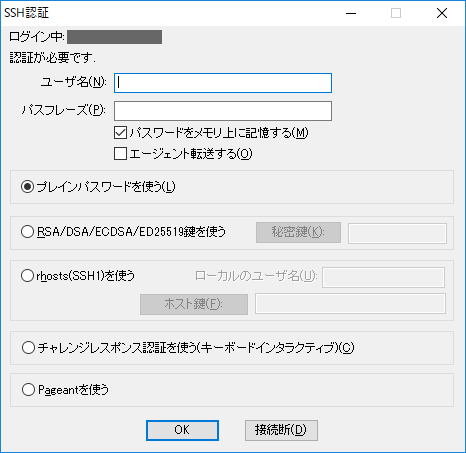Click the パスフレーズ input field
This screenshot has width=466, height=453.
(x=223, y=111)
